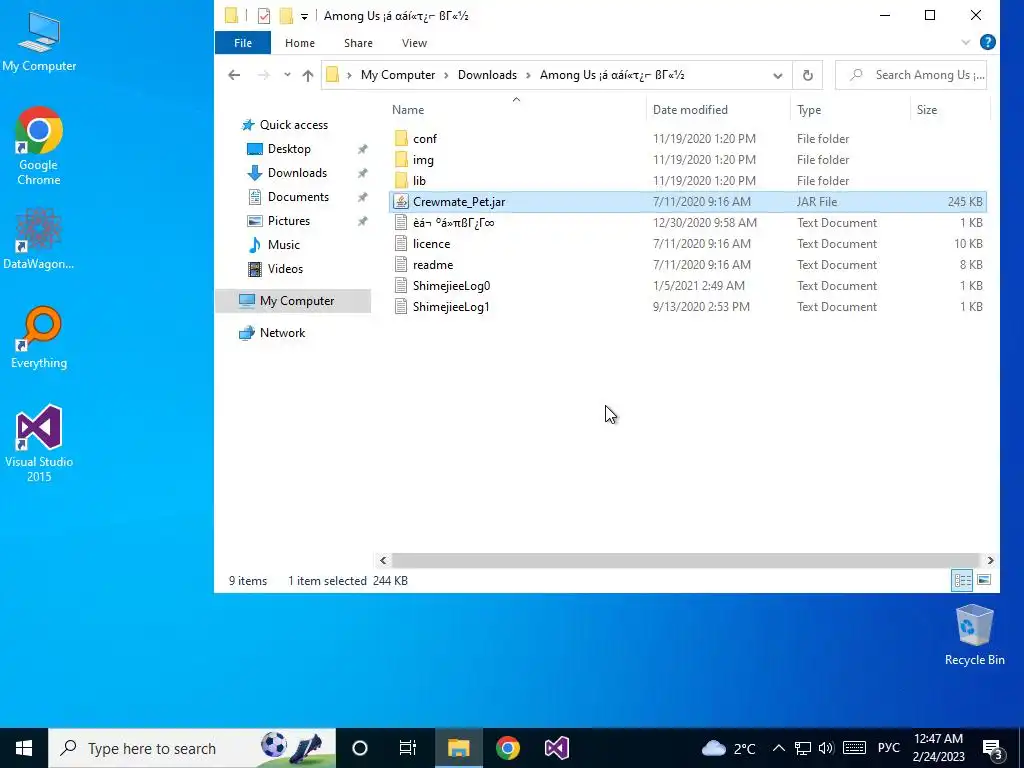Click Downloads in the address breadcrumb
Screen dimensions: 1024x768
click(x=487, y=75)
